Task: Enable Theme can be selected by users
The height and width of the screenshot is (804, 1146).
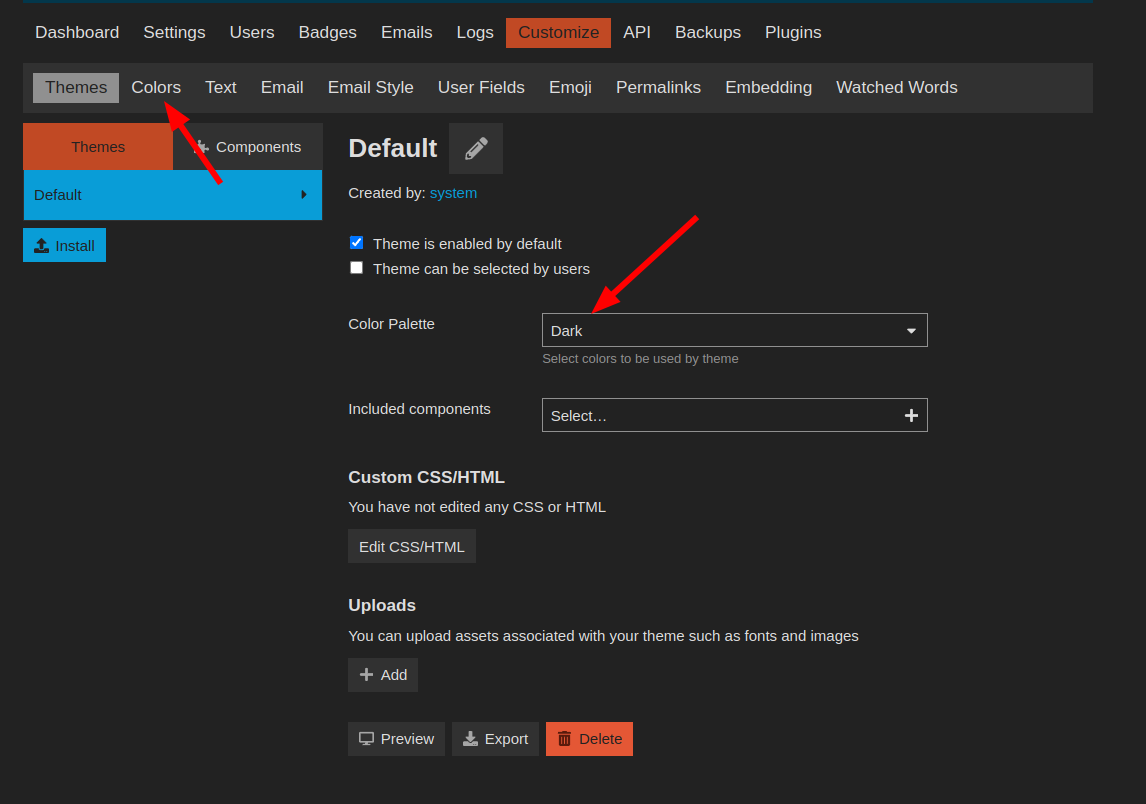Action: pyautogui.click(x=356, y=268)
